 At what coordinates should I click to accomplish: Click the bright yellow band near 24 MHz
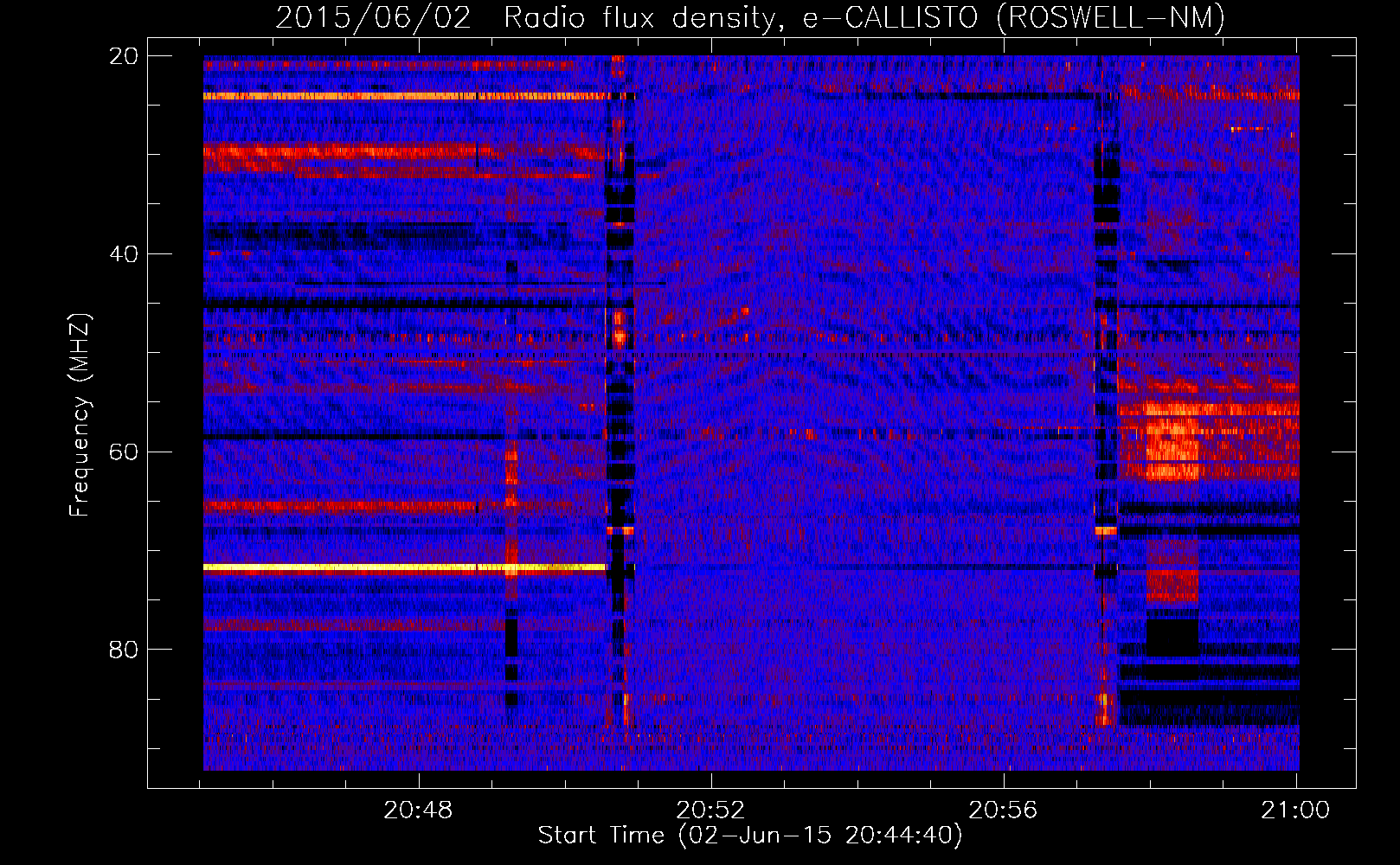click(x=404, y=96)
